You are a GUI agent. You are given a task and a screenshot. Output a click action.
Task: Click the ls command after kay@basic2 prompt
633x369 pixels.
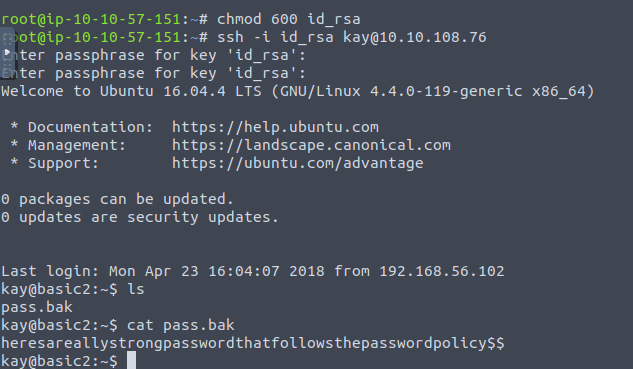point(136,289)
